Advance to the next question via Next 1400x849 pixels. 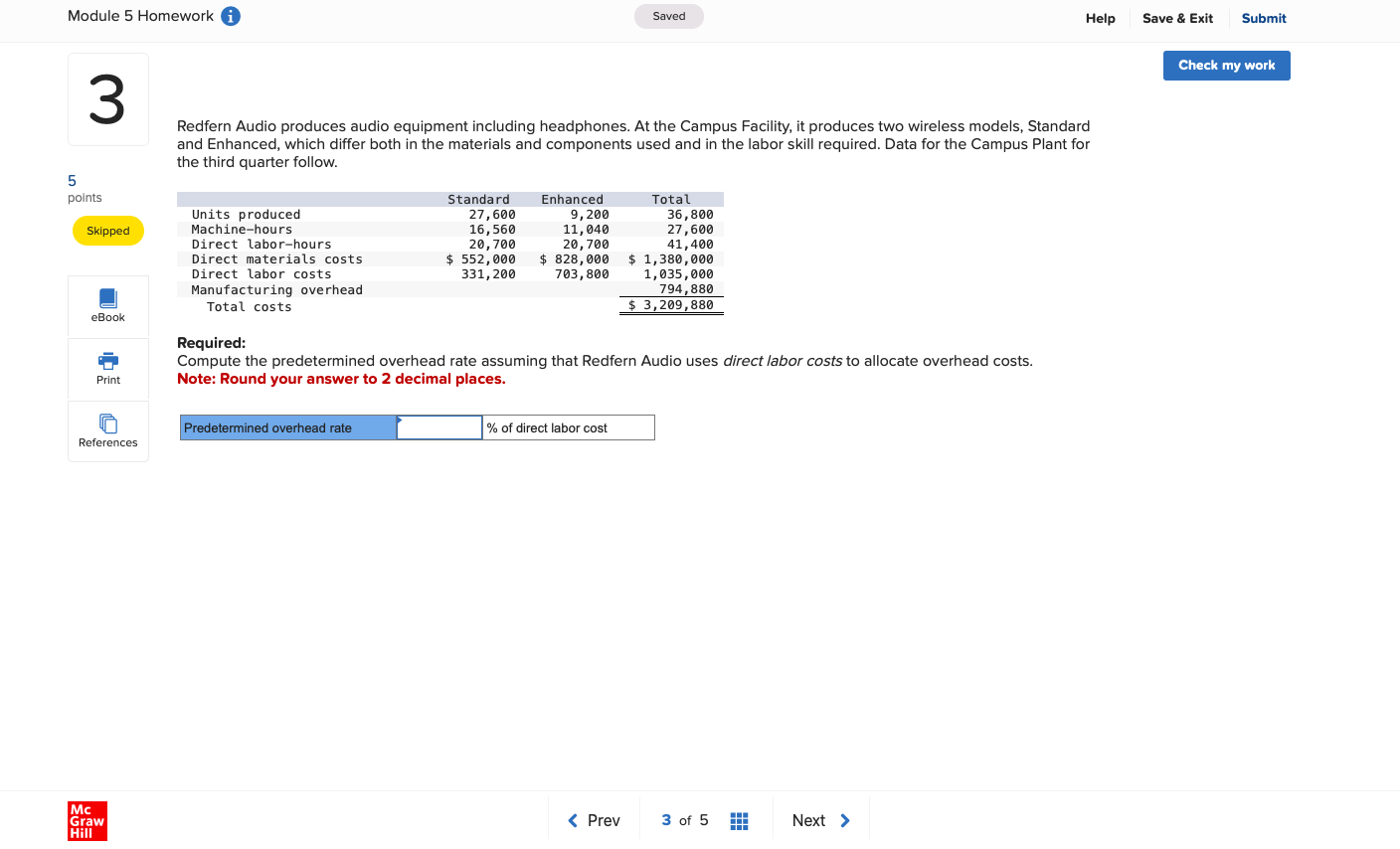(x=810, y=820)
